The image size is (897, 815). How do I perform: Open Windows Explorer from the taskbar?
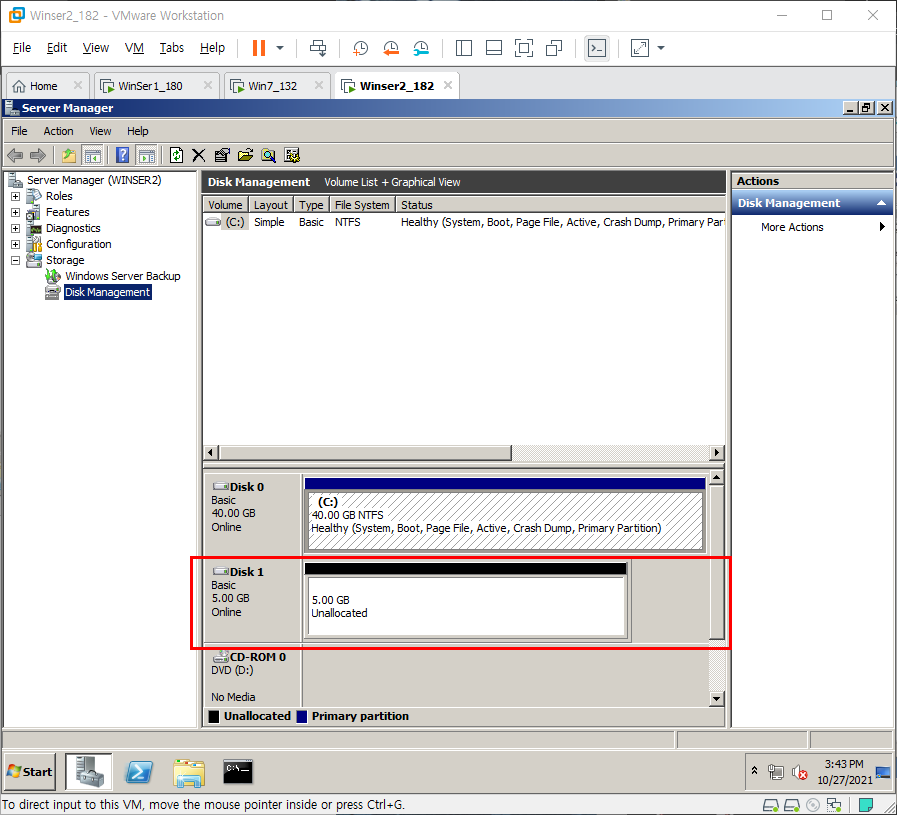[189, 772]
